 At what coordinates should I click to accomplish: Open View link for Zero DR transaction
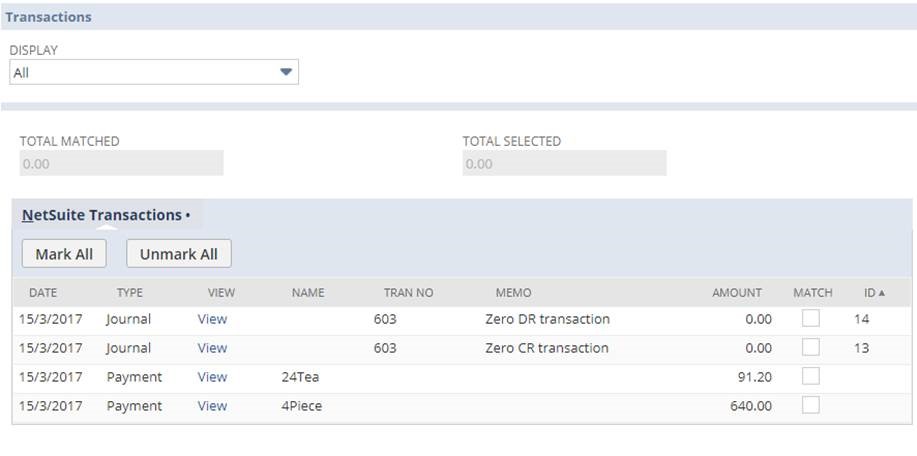pyautogui.click(x=212, y=320)
